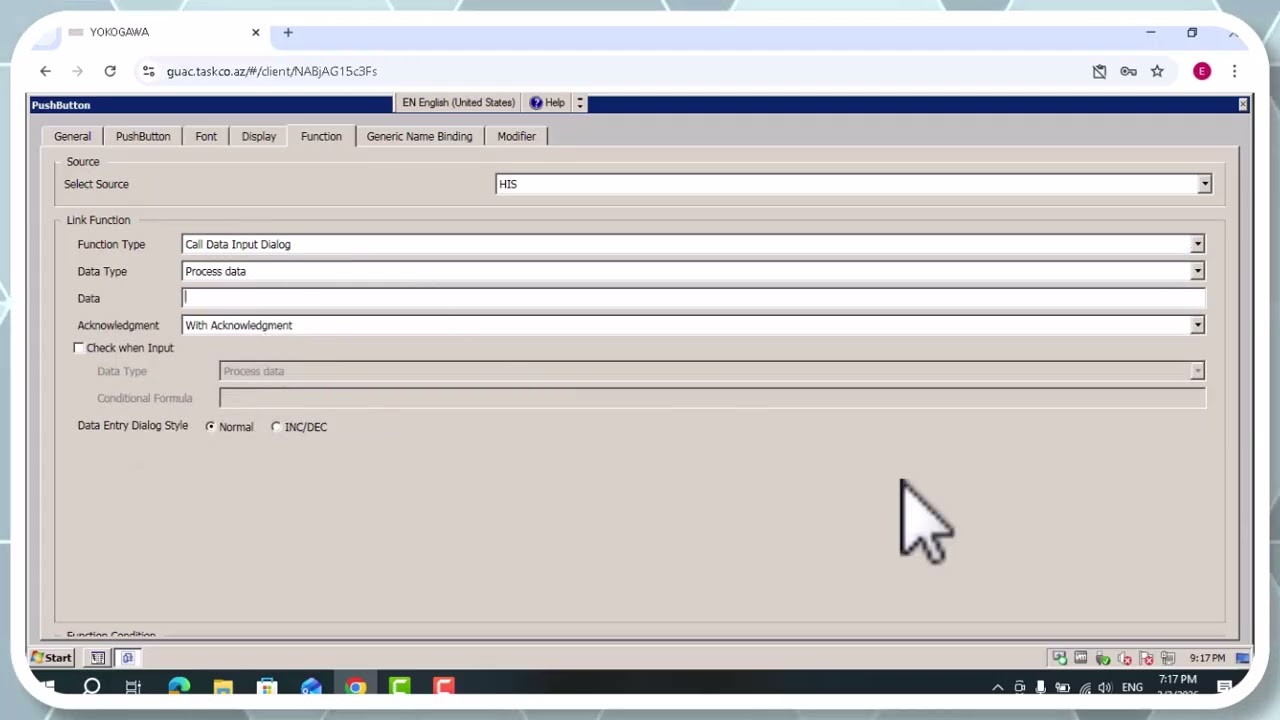Viewport: 1280px width, 720px height.
Task: Open Windows search from taskbar
Action: coord(91,687)
